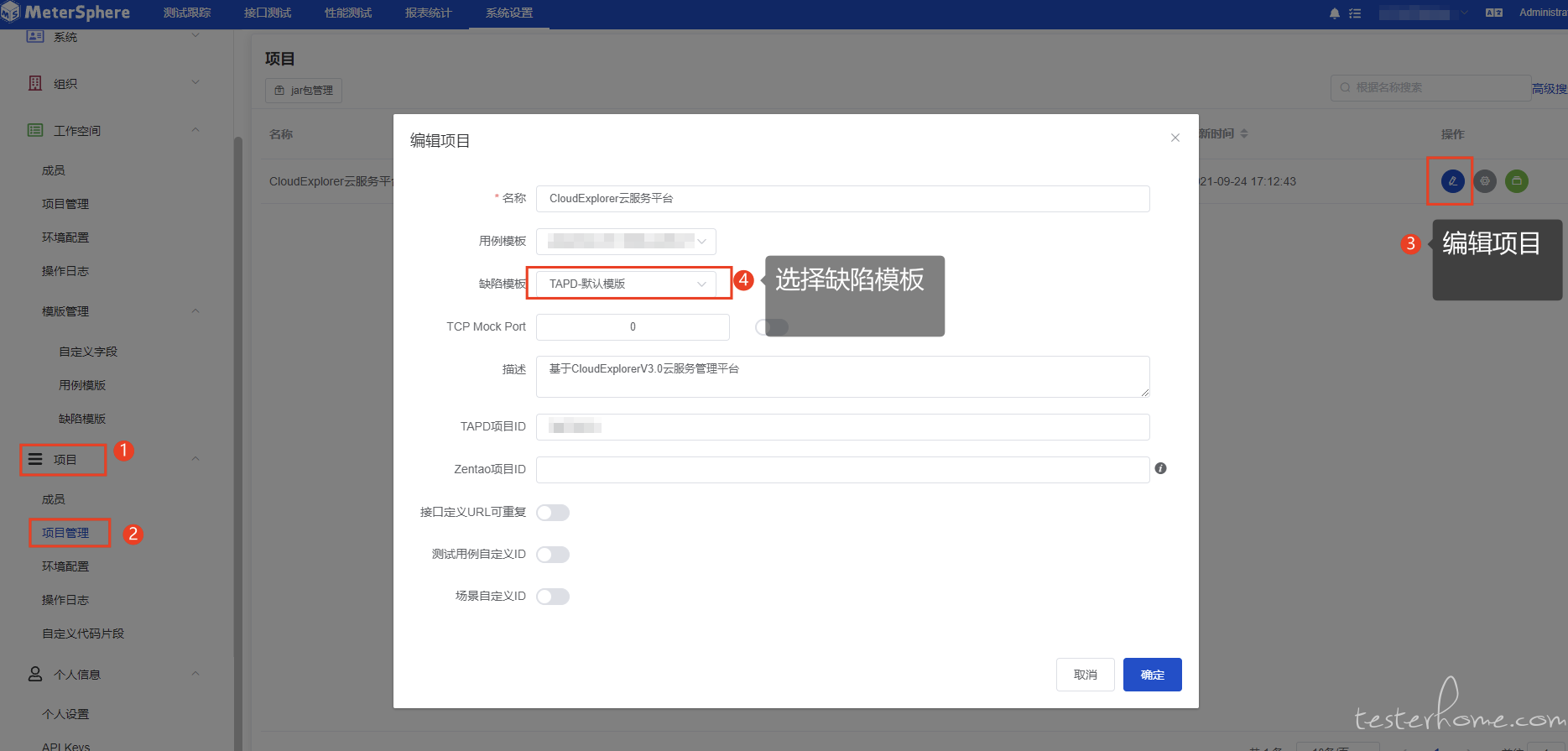This screenshot has height=751, width=1568.
Task: Click the 描述 textarea
Action: click(843, 377)
